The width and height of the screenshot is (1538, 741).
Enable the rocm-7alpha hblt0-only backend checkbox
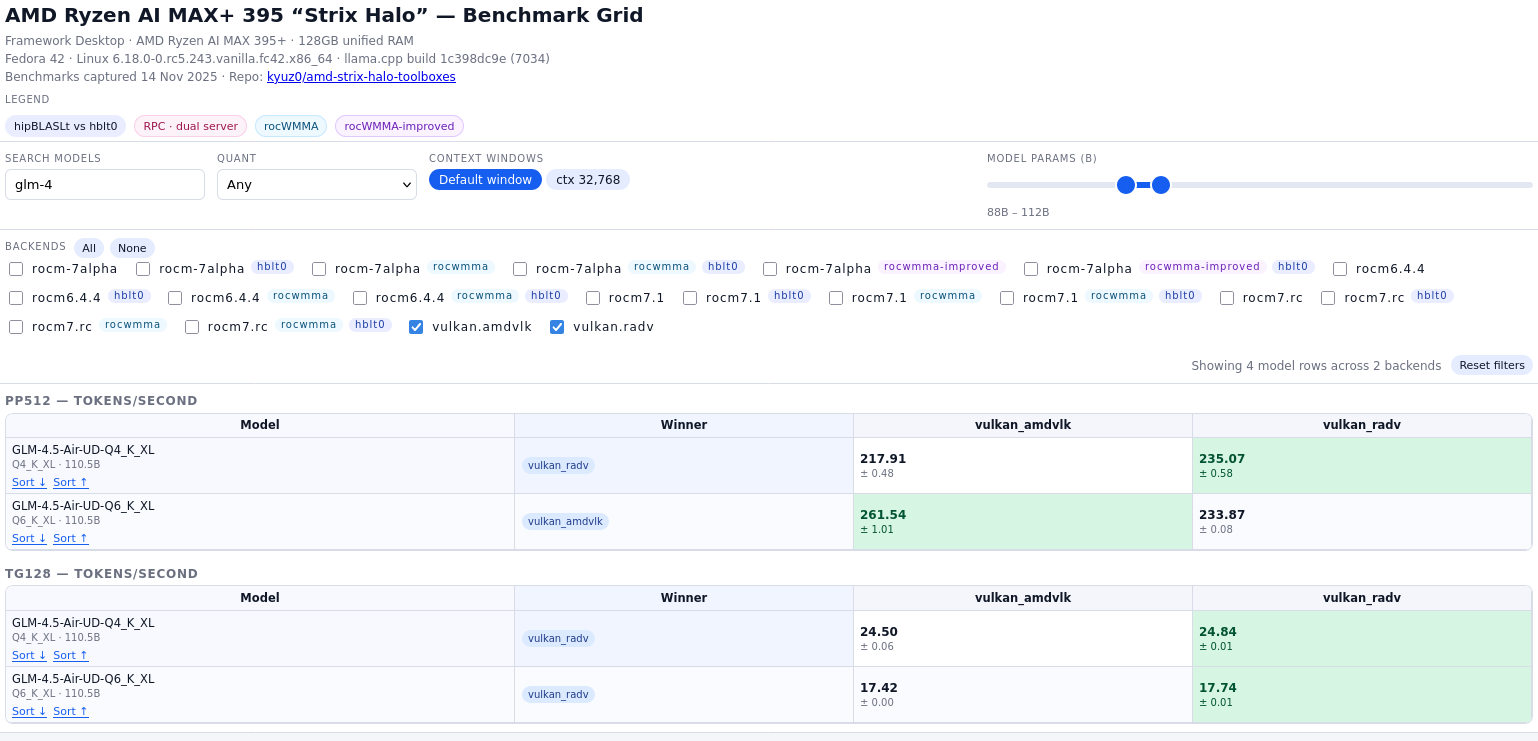(143, 269)
